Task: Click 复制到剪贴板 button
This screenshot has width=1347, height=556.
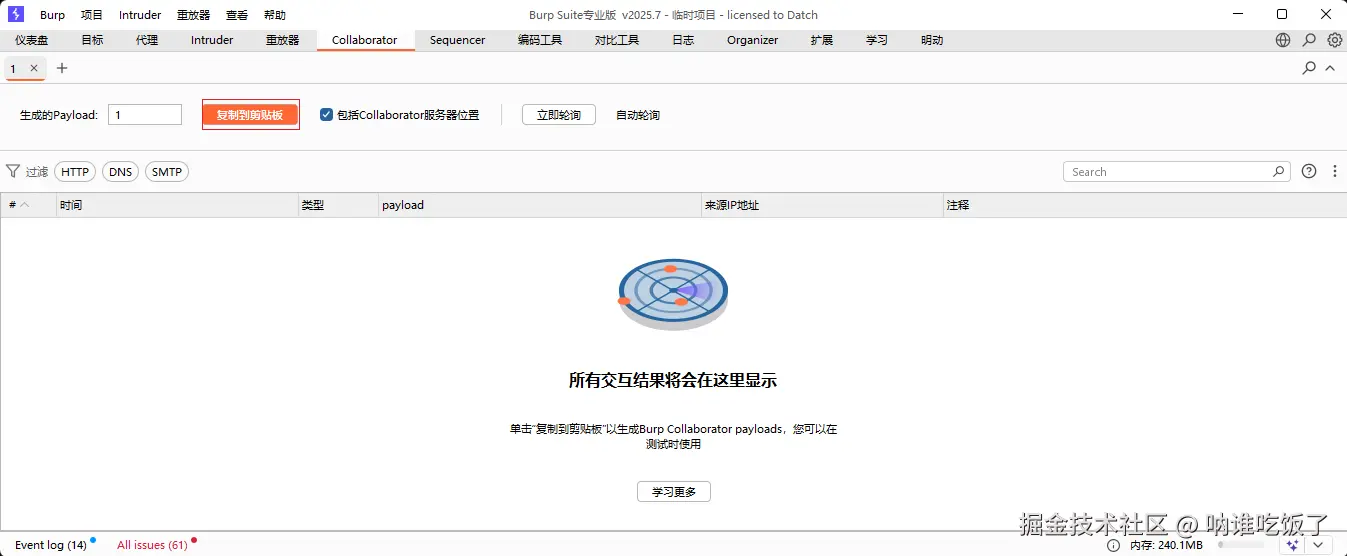Action: point(250,114)
